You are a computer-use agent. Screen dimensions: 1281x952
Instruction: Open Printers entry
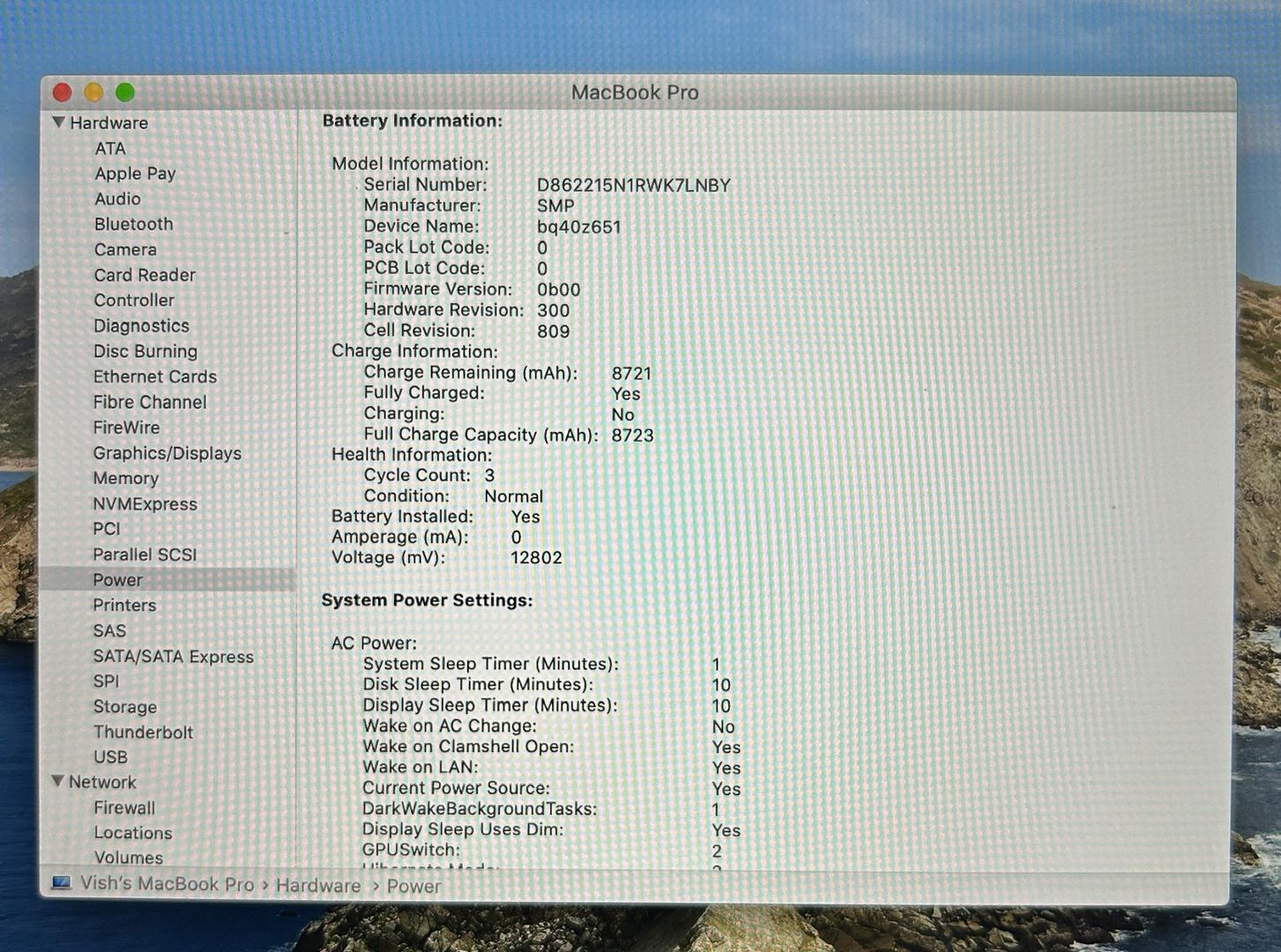(x=124, y=606)
